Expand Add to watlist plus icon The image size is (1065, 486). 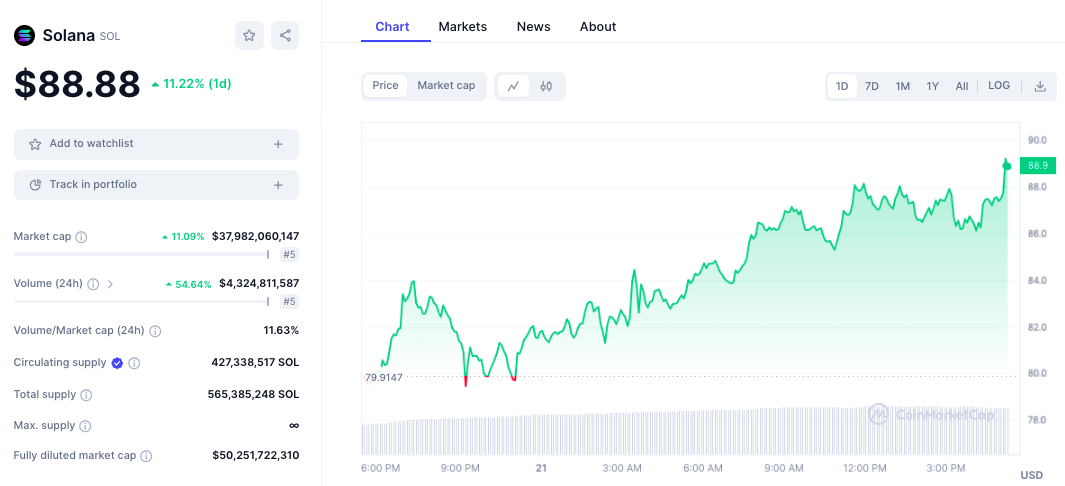click(x=278, y=144)
